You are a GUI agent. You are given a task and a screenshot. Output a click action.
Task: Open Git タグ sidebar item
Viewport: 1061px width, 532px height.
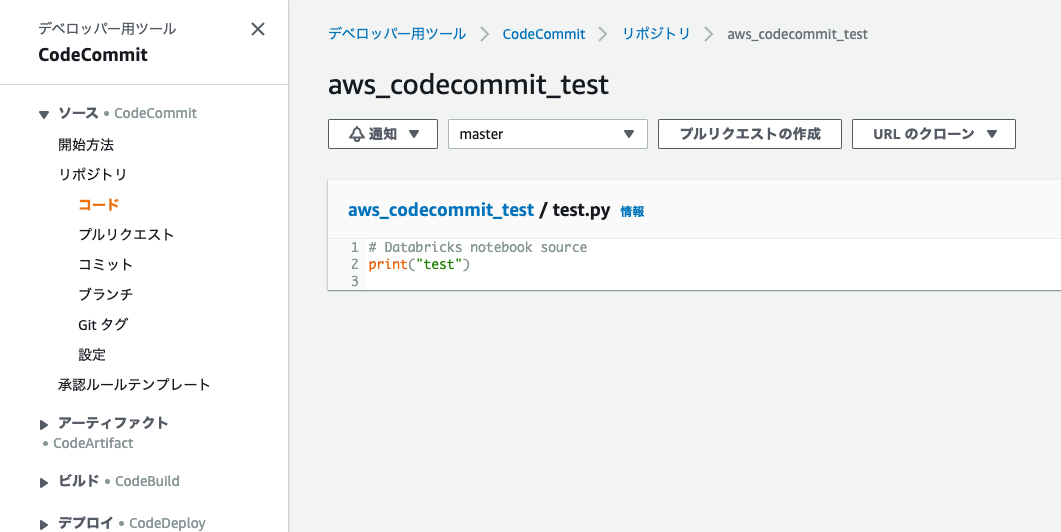103,324
